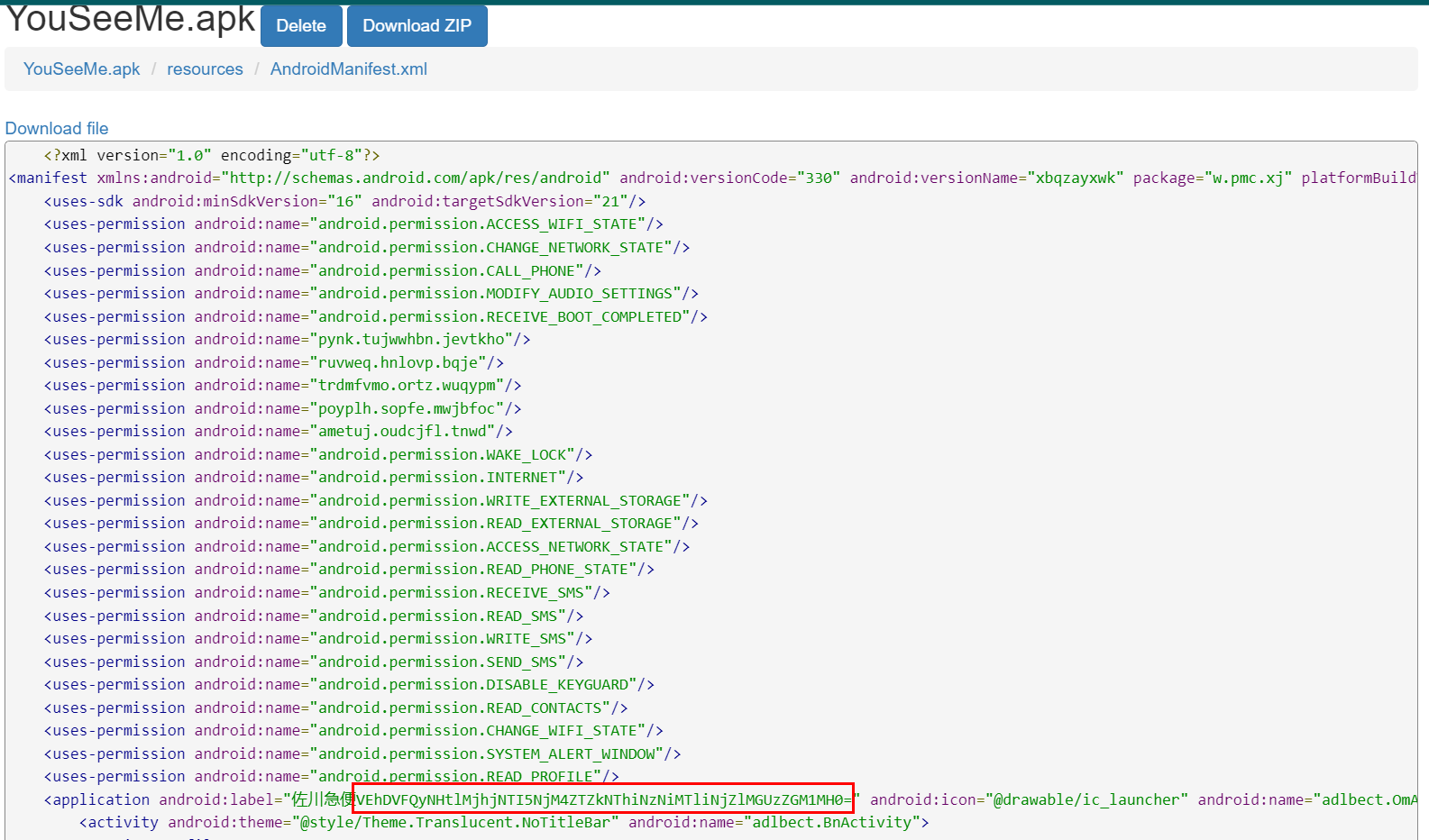
Task: Click the READ_PROFILE permission line
Action: click(x=332, y=777)
